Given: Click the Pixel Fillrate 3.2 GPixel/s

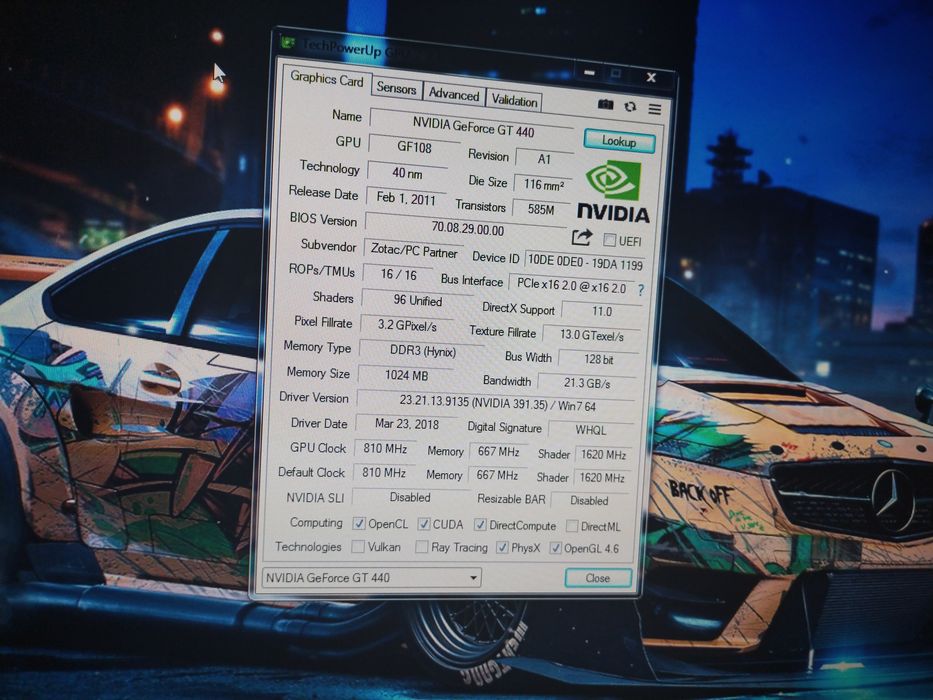Looking at the screenshot, I should [407, 326].
